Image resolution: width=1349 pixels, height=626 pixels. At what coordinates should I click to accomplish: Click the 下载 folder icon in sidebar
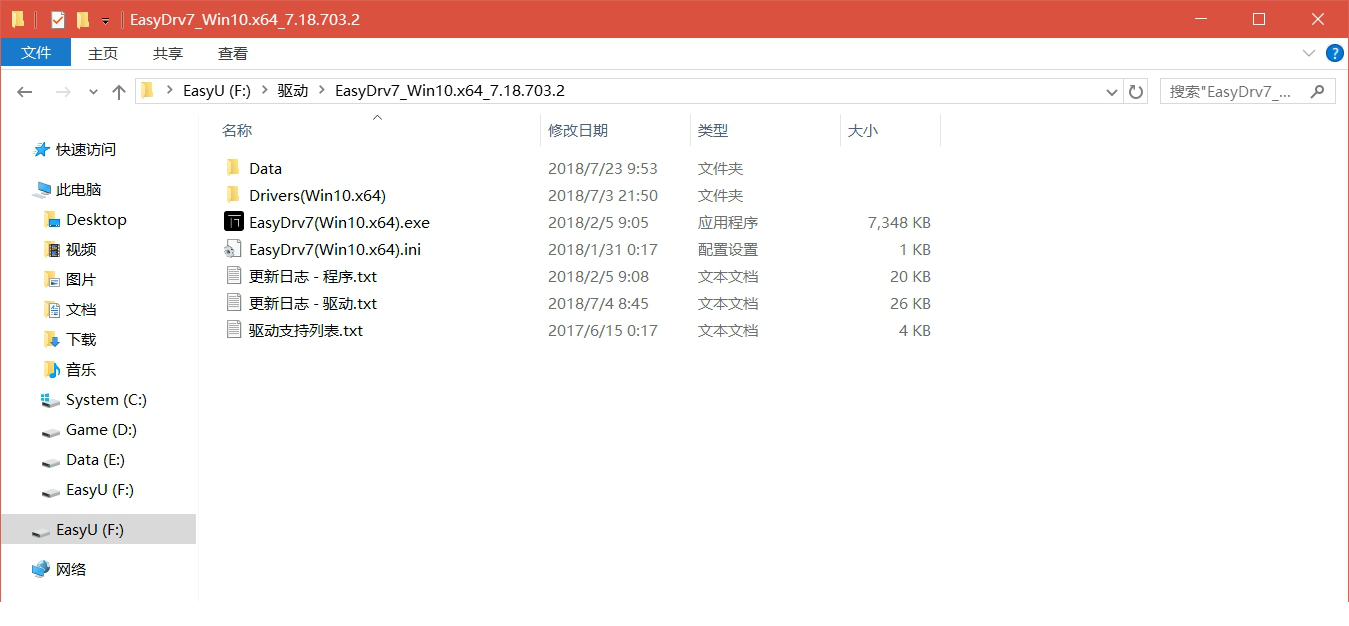coord(52,339)
